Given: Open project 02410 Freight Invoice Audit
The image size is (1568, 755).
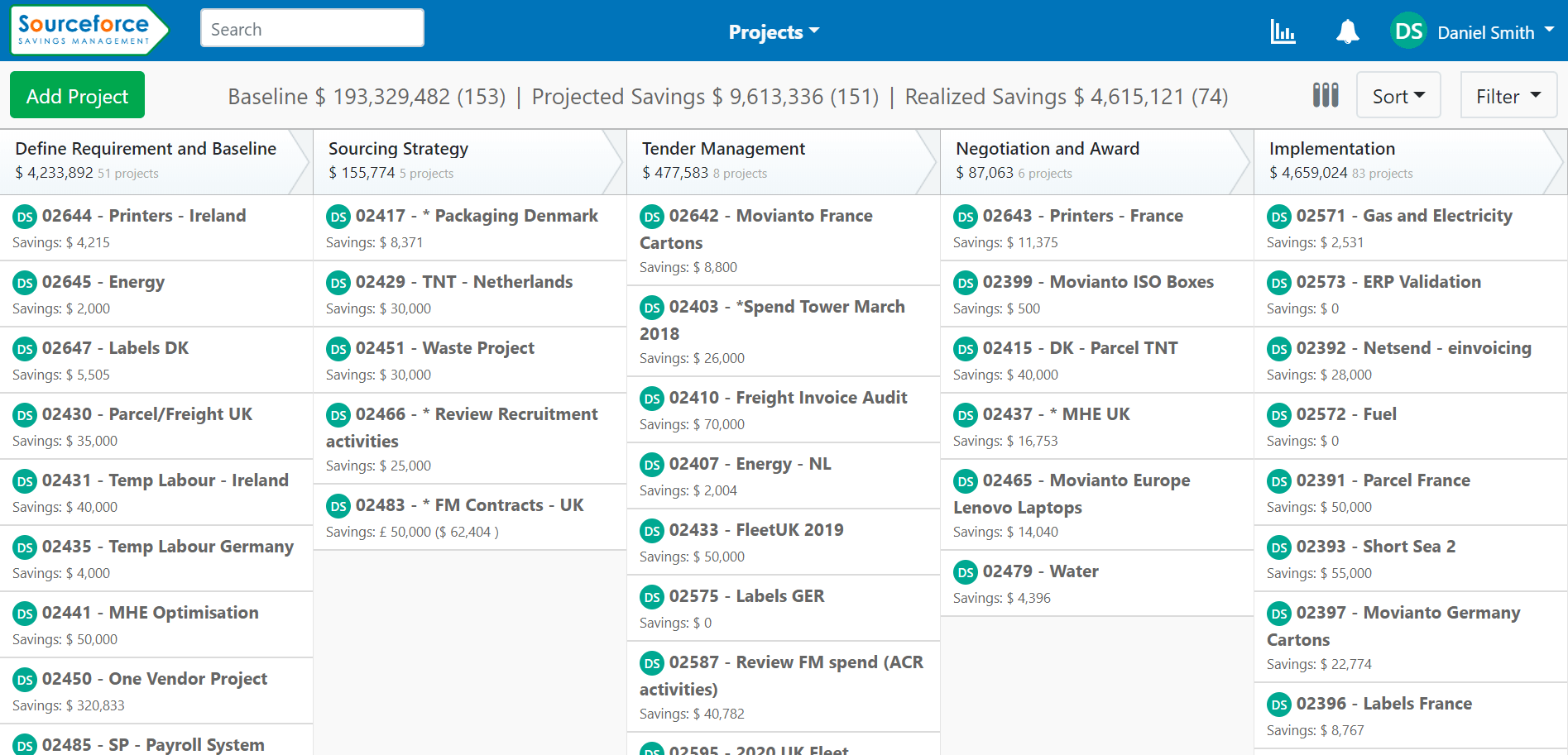Looking at the screenshot, I should [788, 398].
